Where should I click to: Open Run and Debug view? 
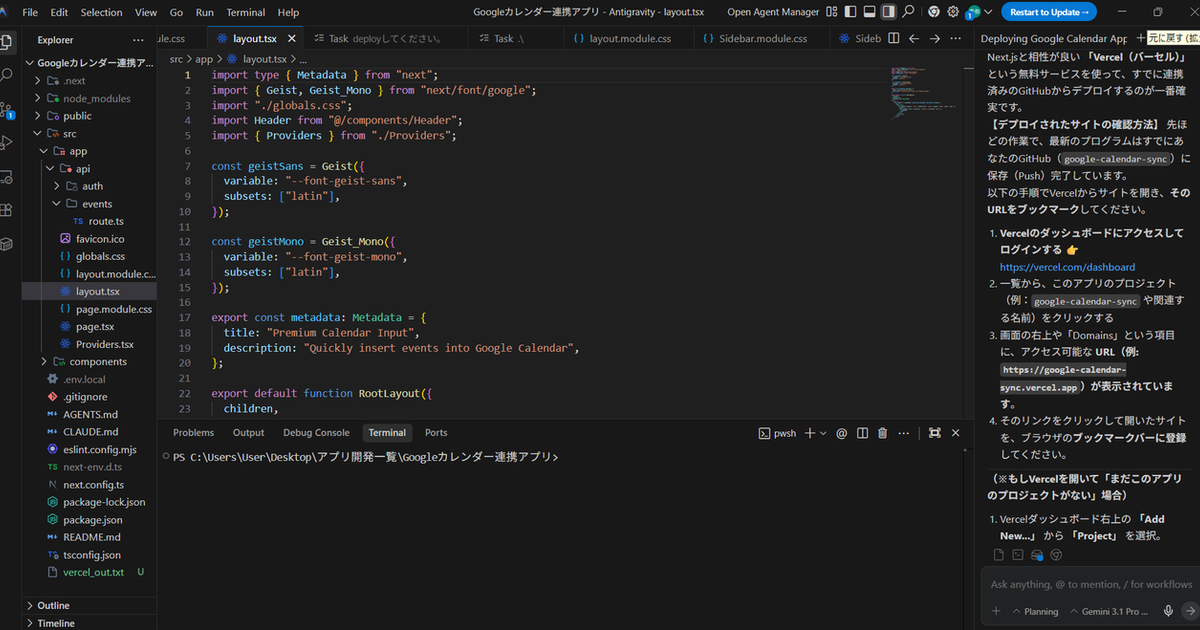pos(8,142)
